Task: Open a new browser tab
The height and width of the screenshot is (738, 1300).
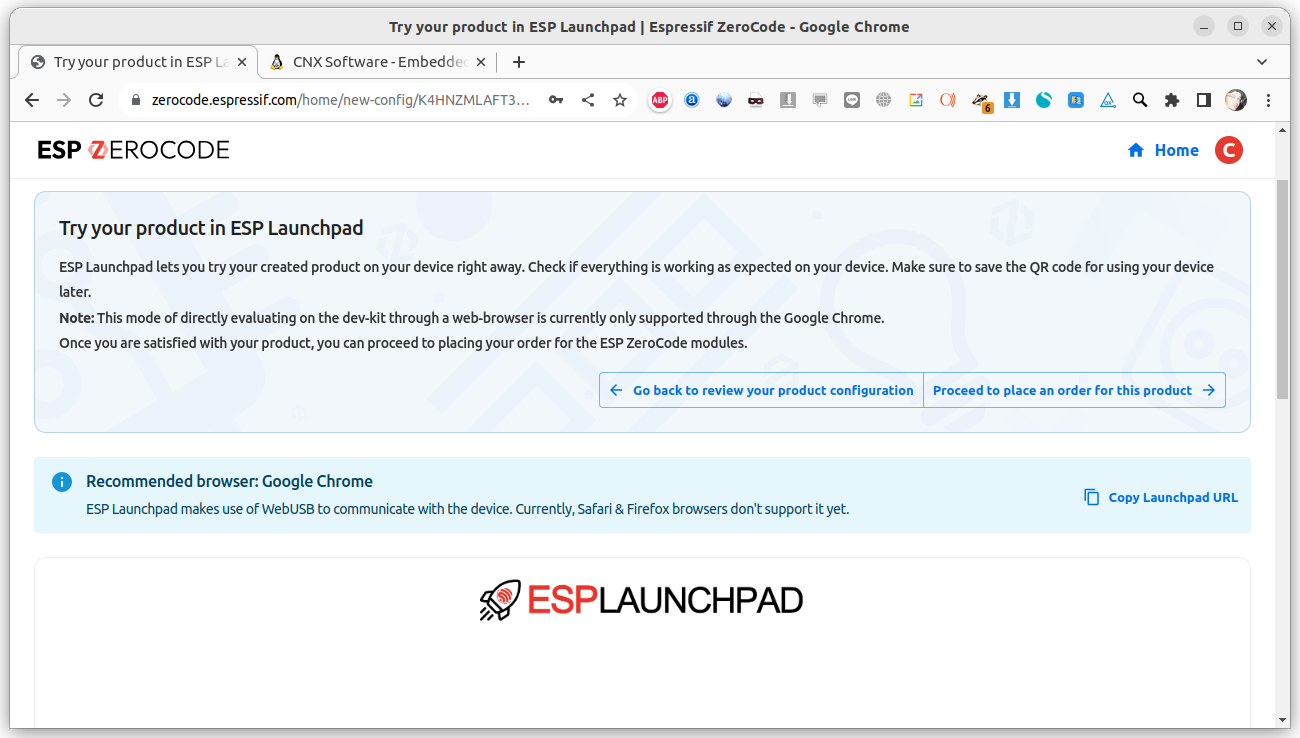Action: coord(518,62)
